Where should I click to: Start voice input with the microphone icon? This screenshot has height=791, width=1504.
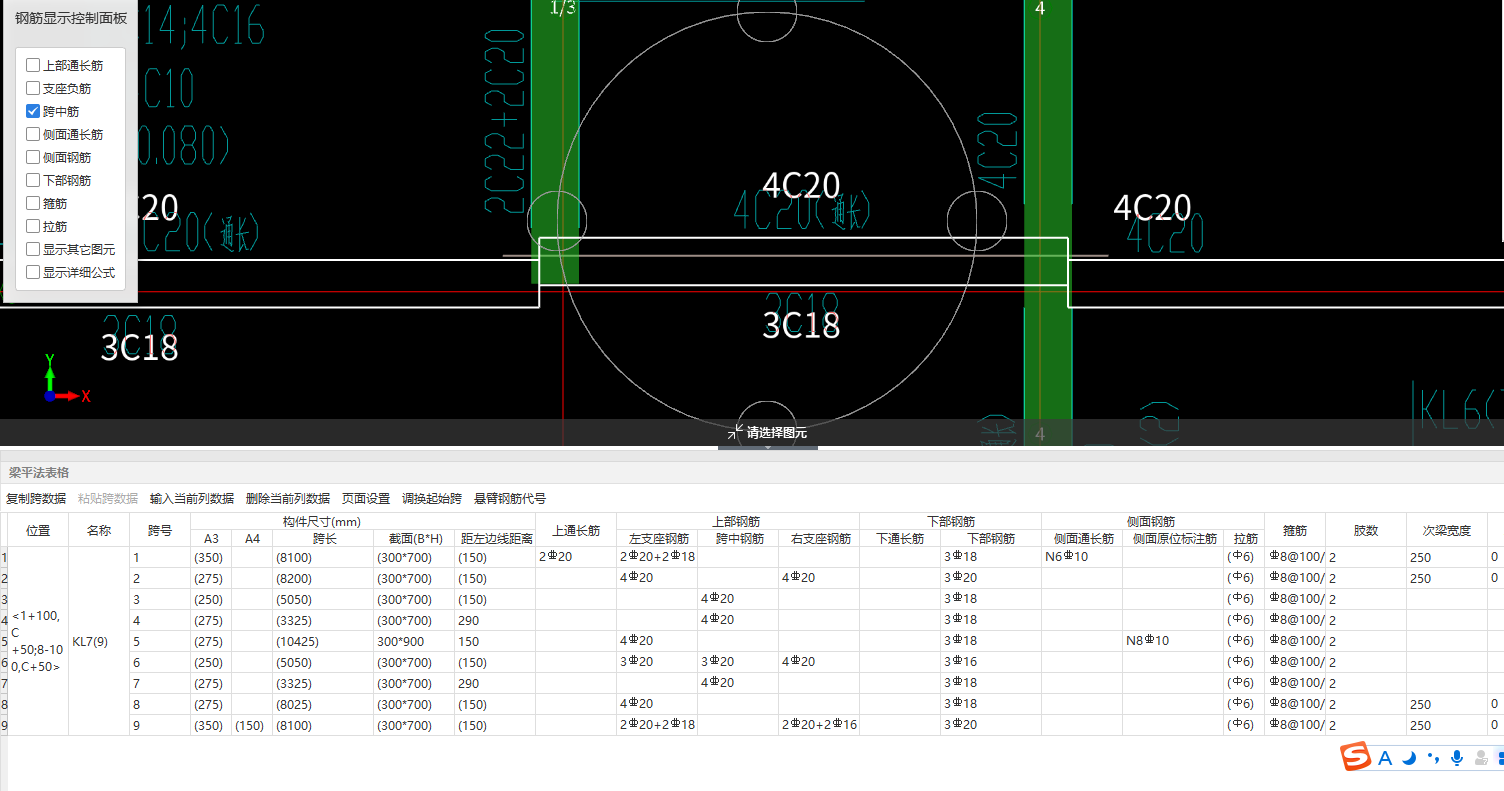click(x=1457, y=758)
